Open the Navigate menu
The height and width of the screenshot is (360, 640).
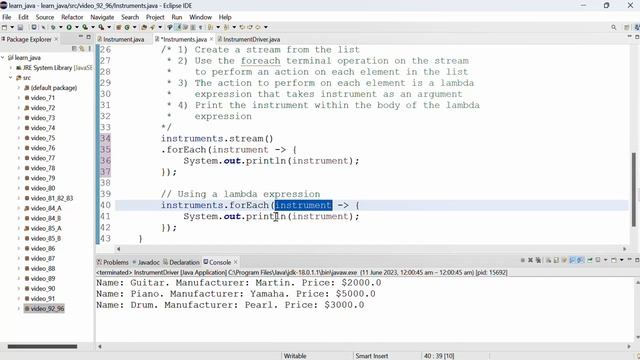point(102,17)
